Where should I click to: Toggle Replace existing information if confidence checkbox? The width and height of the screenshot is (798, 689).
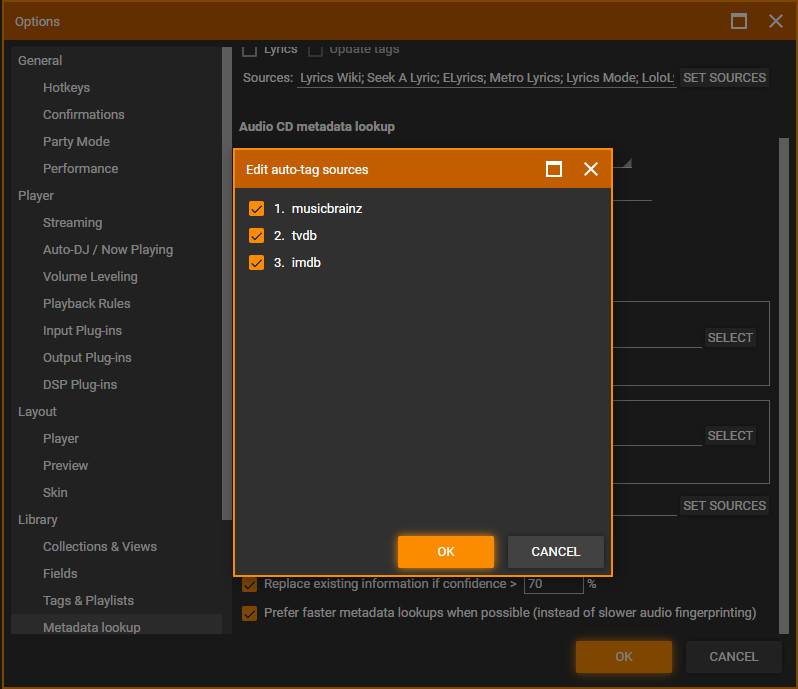click(x=250, y=584)
